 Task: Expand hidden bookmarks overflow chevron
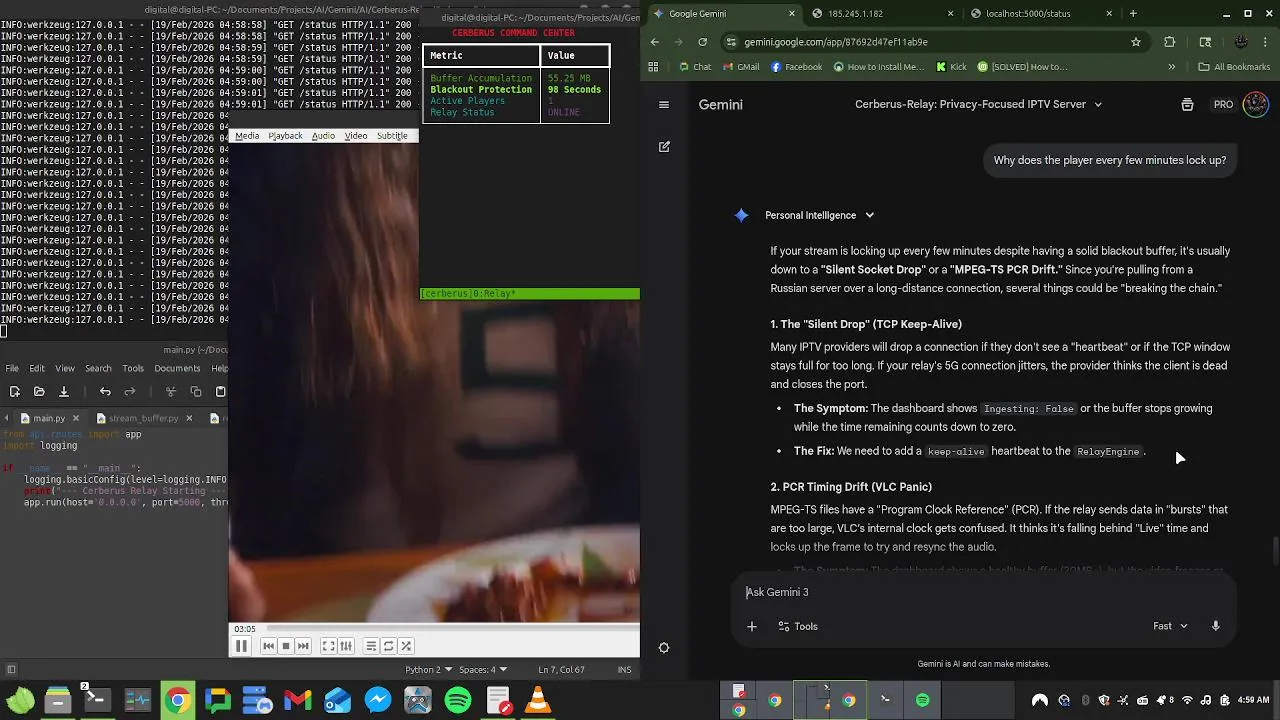pyautogui.click(x=1172, y=67)
